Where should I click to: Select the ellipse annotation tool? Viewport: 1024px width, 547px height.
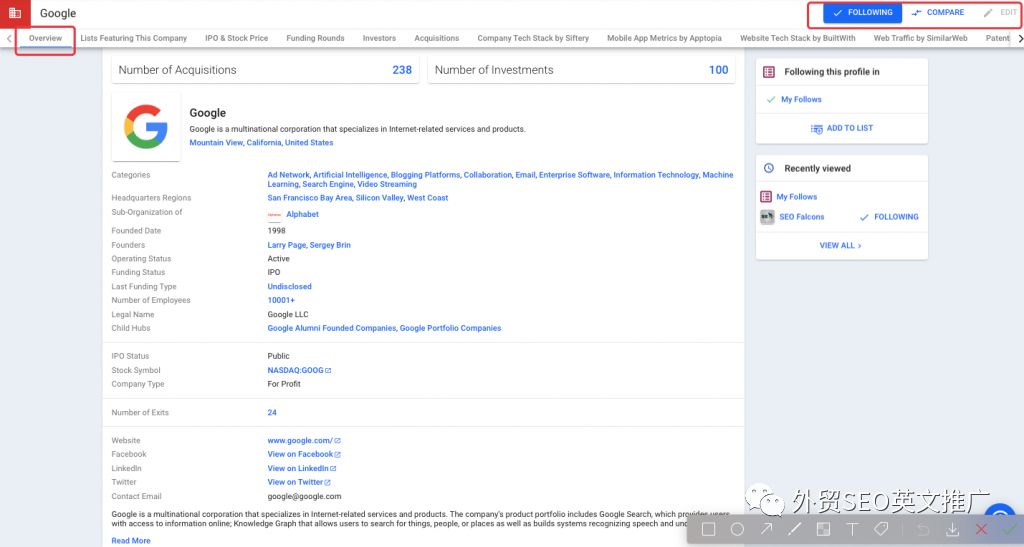pyautogui.click(x=737, y=529)
